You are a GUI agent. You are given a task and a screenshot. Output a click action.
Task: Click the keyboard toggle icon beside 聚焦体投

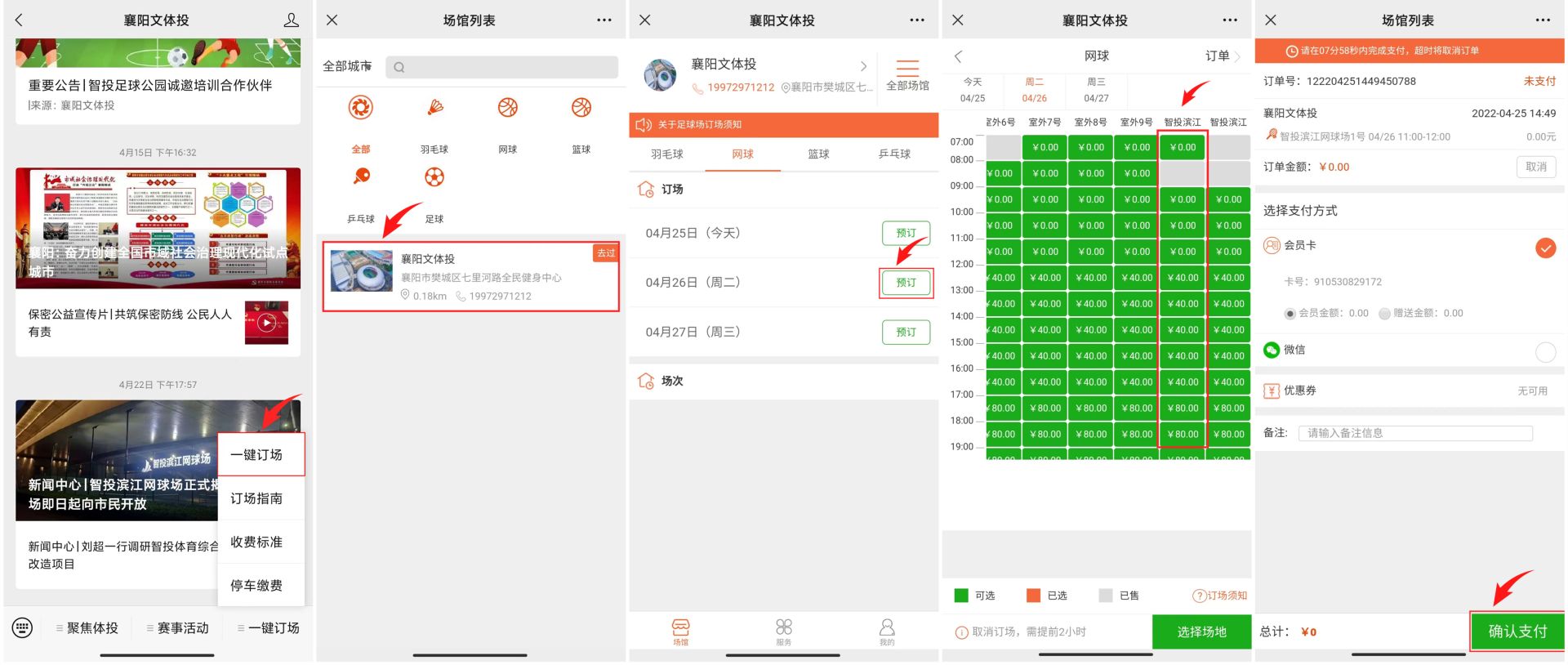click(23, 628)
